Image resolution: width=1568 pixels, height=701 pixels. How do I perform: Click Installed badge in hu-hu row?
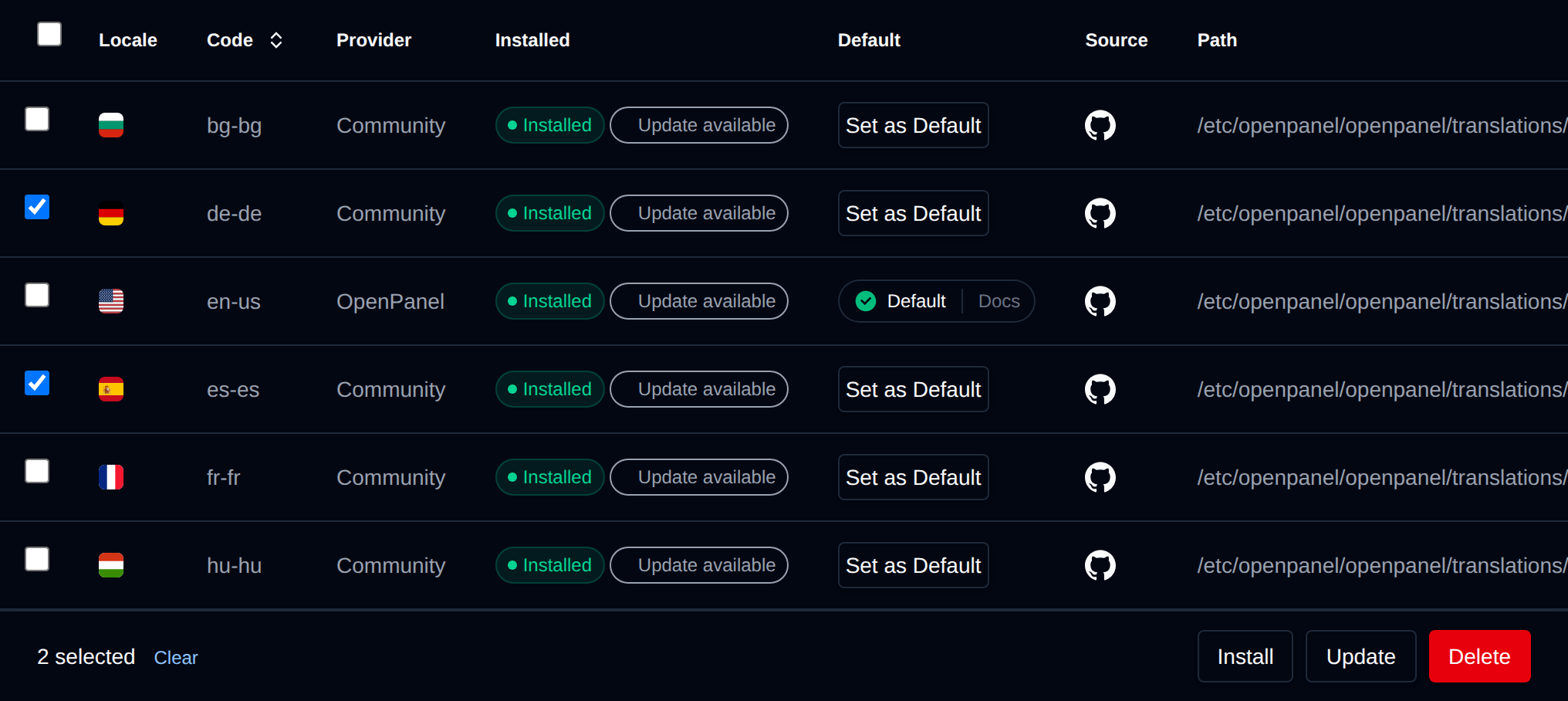[x=550, y=565]
